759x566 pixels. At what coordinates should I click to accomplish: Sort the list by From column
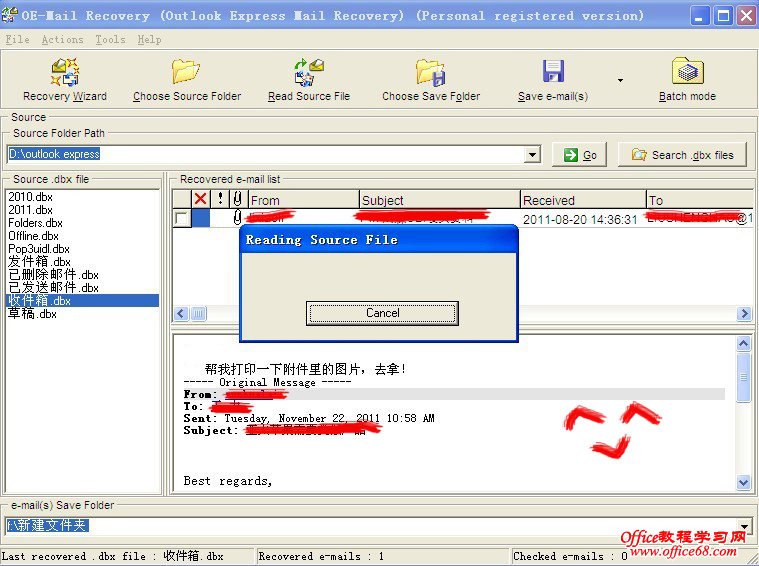click(304, 200)
